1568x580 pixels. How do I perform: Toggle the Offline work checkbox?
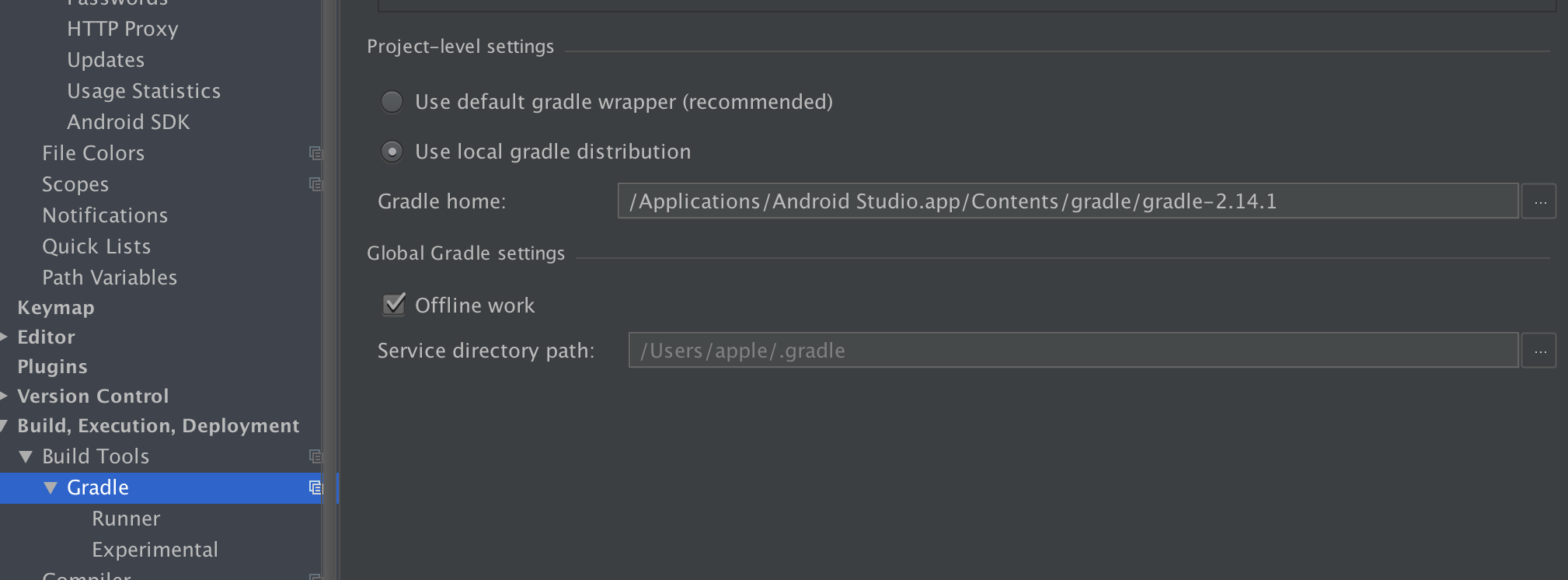(x=394, y=304)
